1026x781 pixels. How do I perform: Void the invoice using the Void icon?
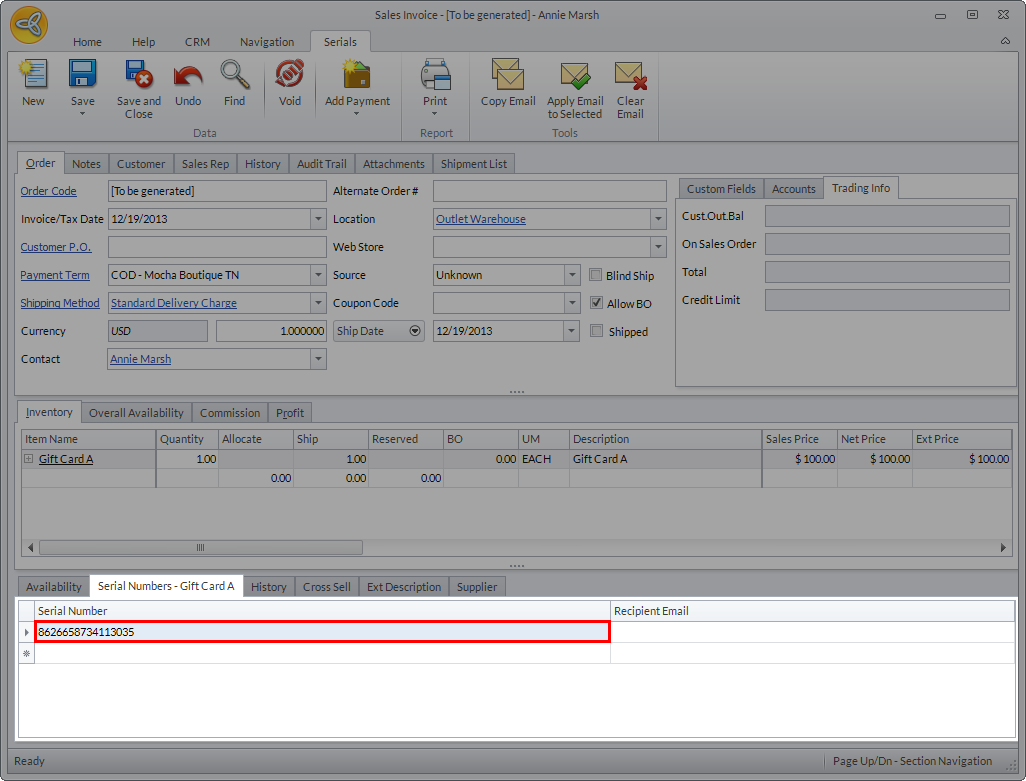click(289, 77)
